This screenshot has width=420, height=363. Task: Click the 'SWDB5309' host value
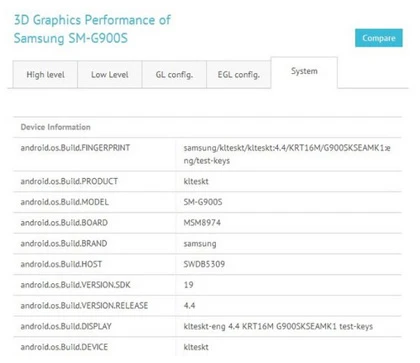[204, 264]
